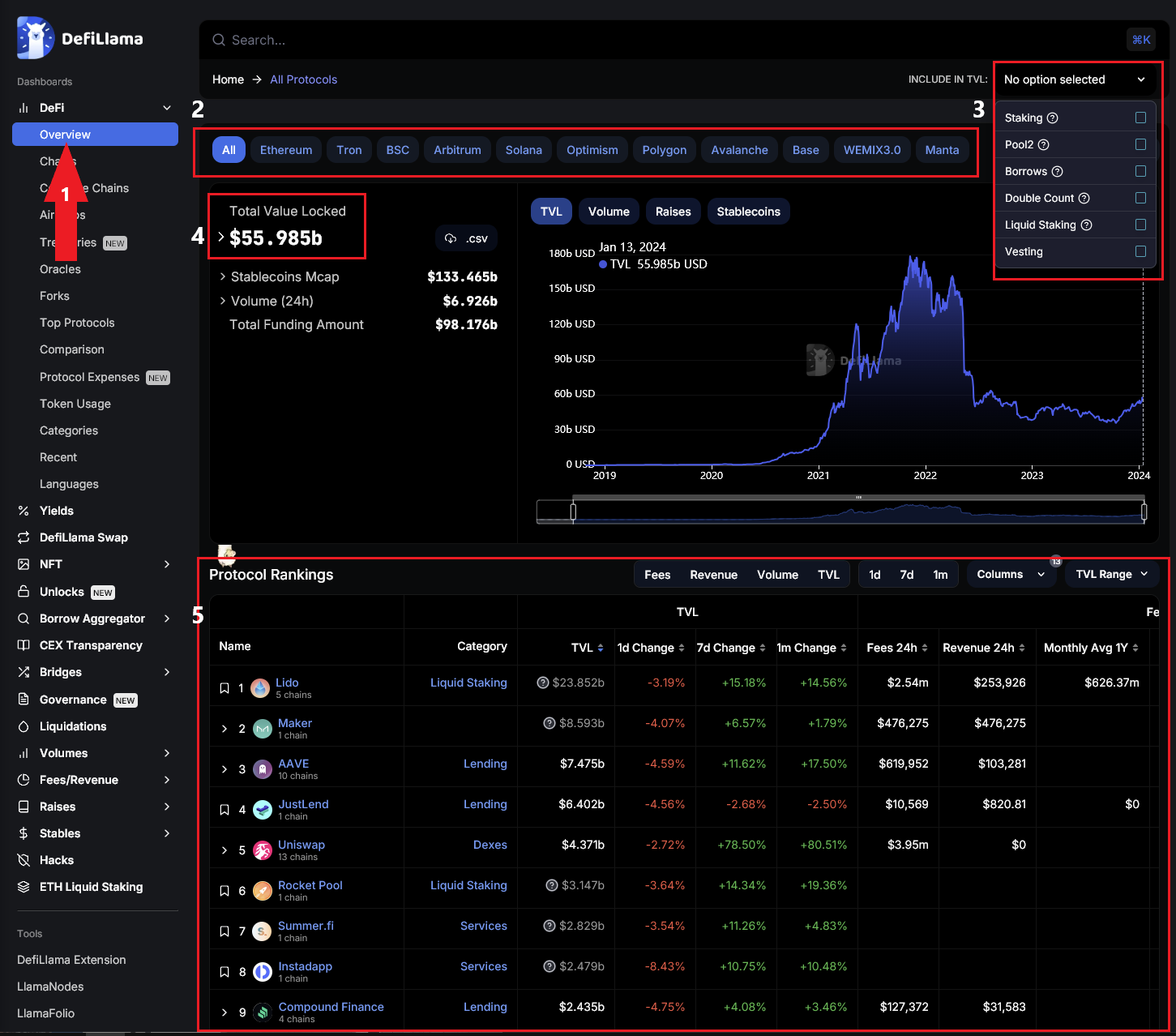Click the search magnifier icon

coord(219,40)
